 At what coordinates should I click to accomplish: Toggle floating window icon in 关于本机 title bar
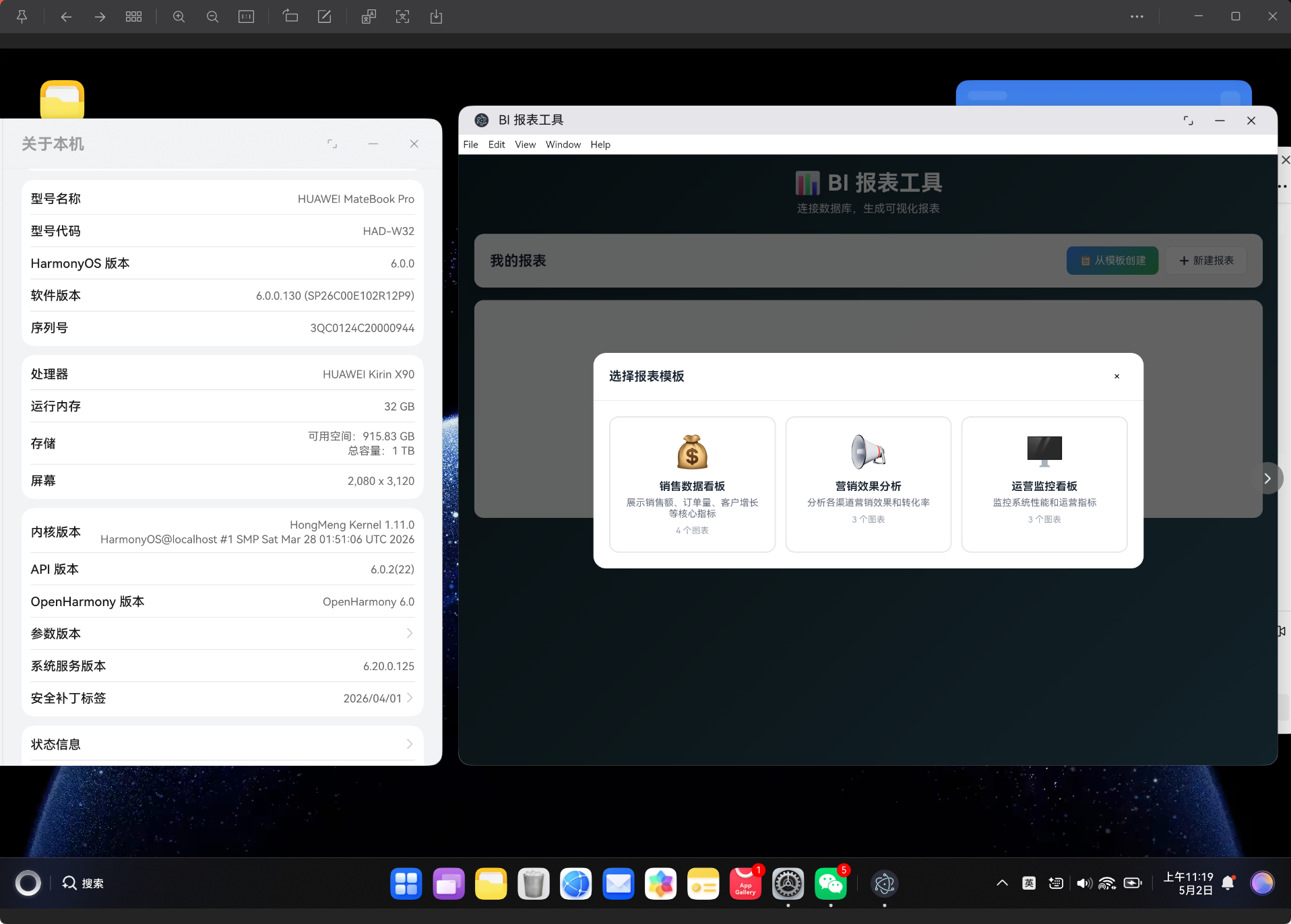pos(332,143)
